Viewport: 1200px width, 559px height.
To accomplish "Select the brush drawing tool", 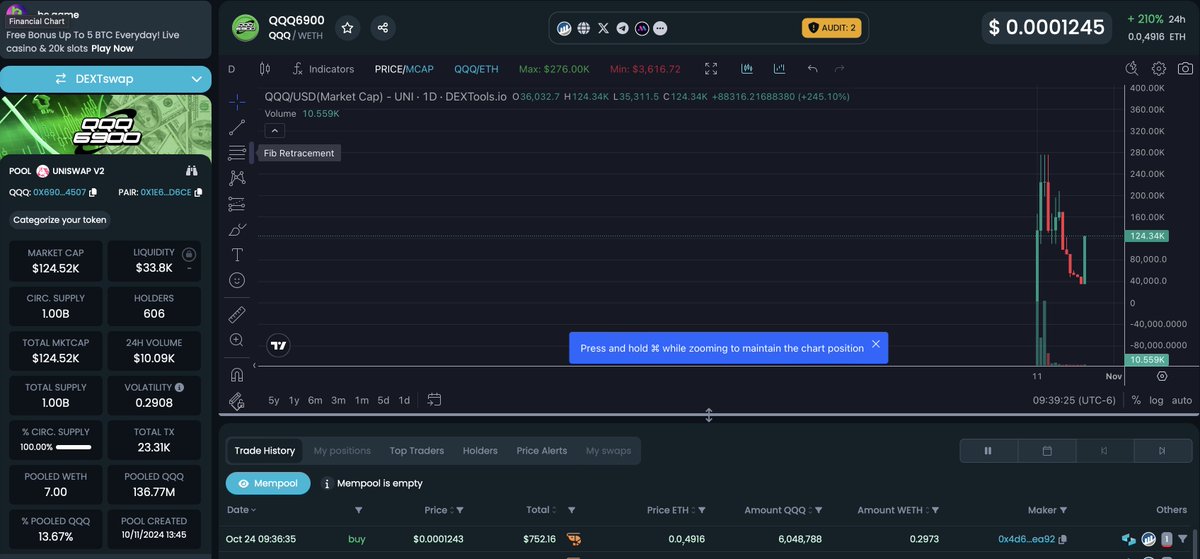I will click(x=237, y=230).
